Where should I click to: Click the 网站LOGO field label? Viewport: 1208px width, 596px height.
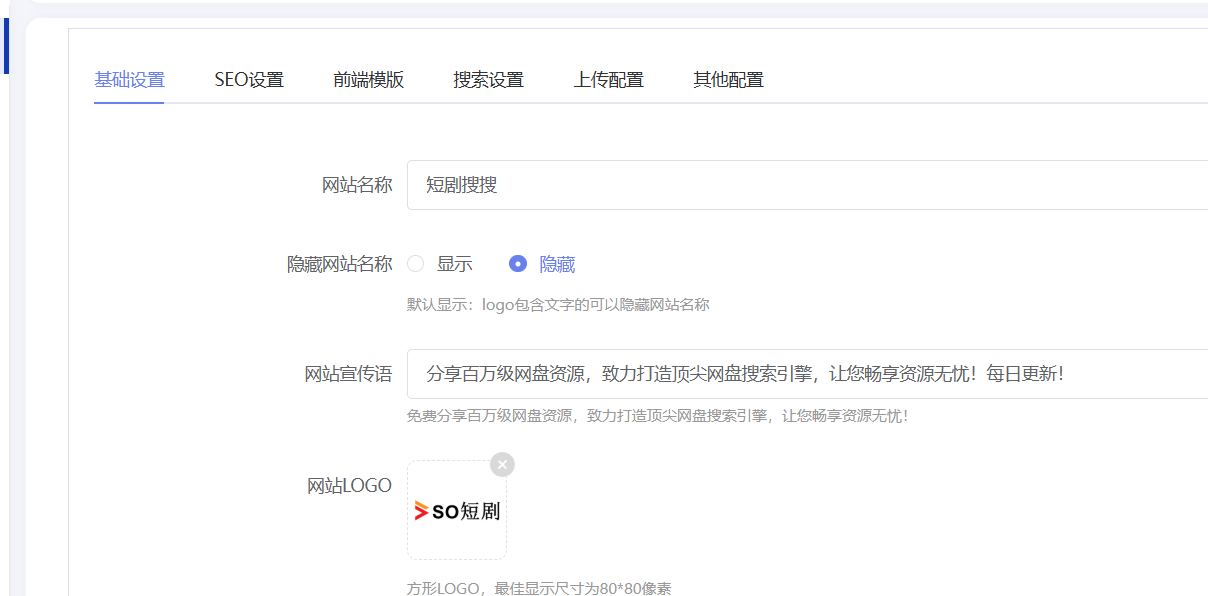pyautogui.click(x=349, y=486)
